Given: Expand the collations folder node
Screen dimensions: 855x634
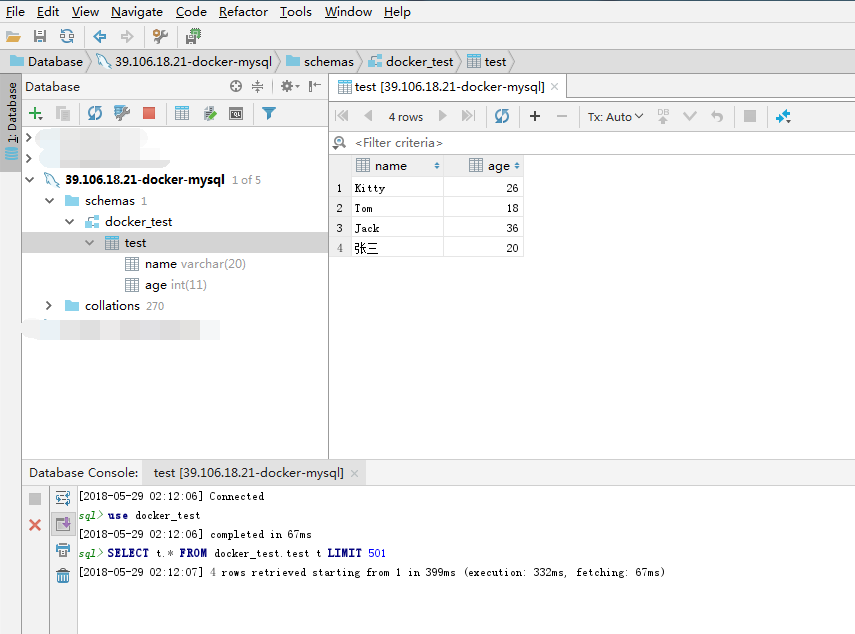Looking at the screenshot, I should click(x=49, y=305).
